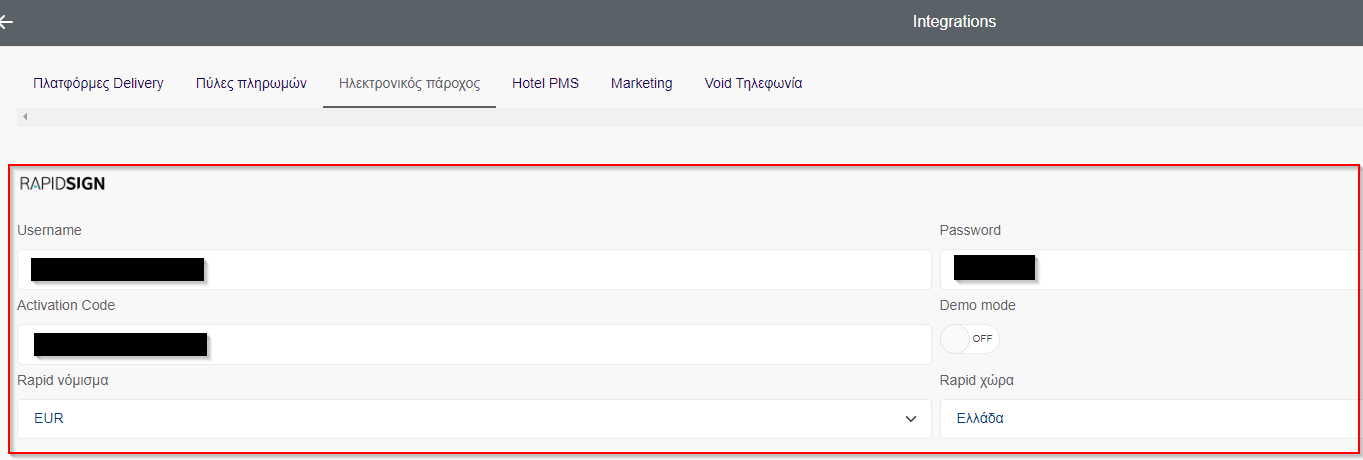Click the Username label
Image resolution: width=1363 pixels, height=460 pixels.
(49, 230)
